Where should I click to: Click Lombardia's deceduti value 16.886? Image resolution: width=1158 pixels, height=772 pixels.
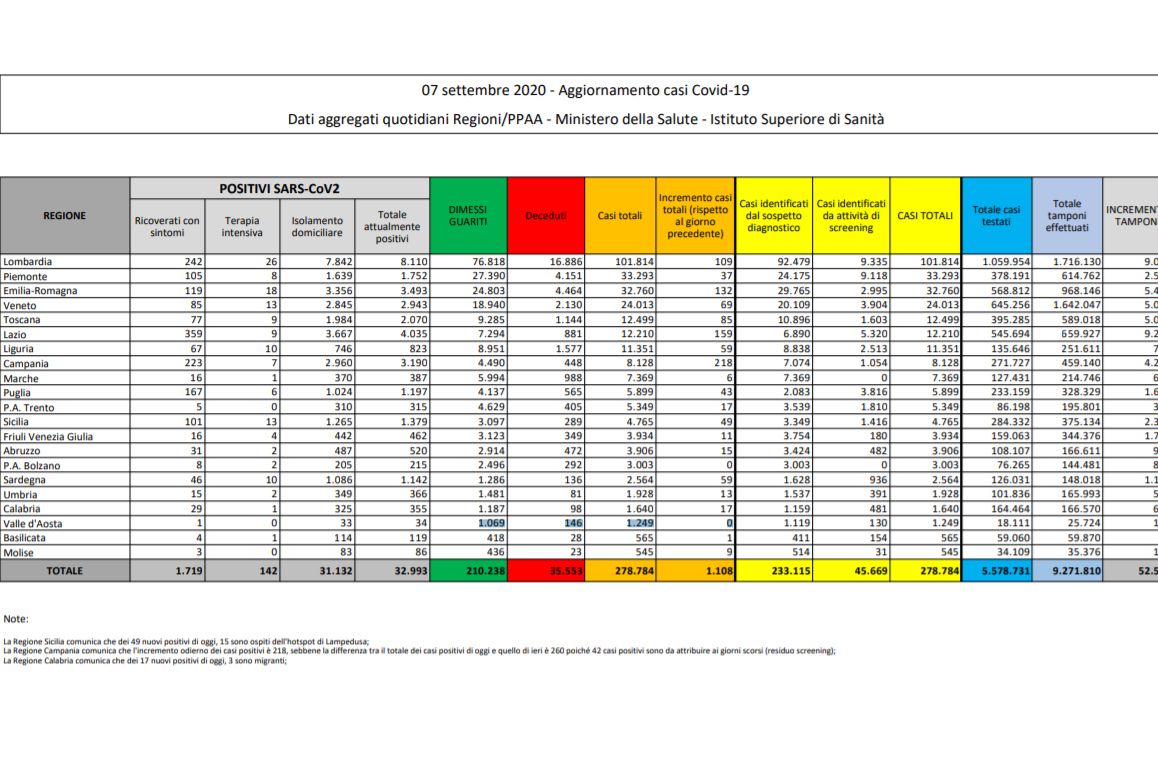tap(566, 262)
